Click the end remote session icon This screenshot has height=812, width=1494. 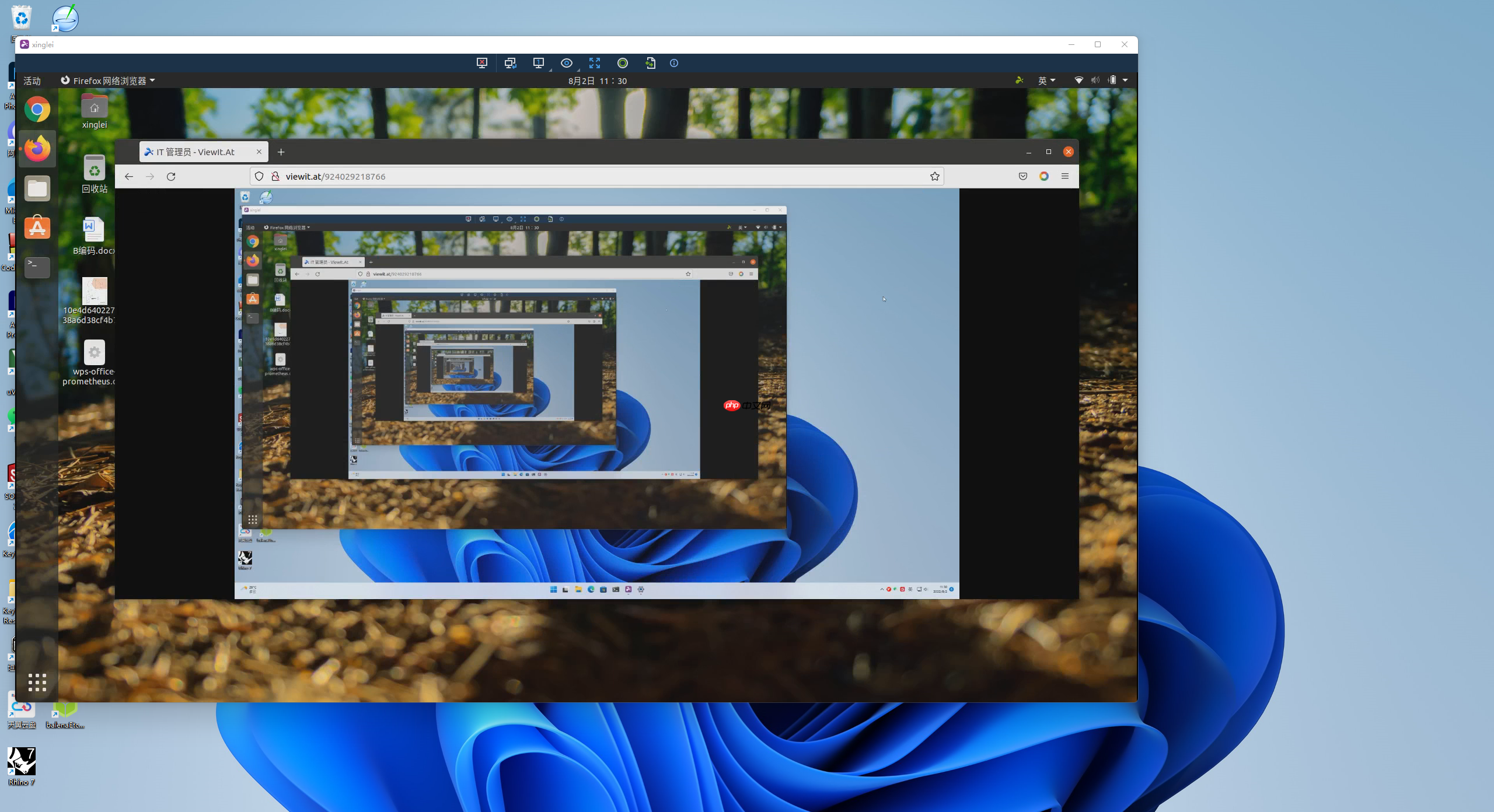pyautogui.click(x=482, y=63)
